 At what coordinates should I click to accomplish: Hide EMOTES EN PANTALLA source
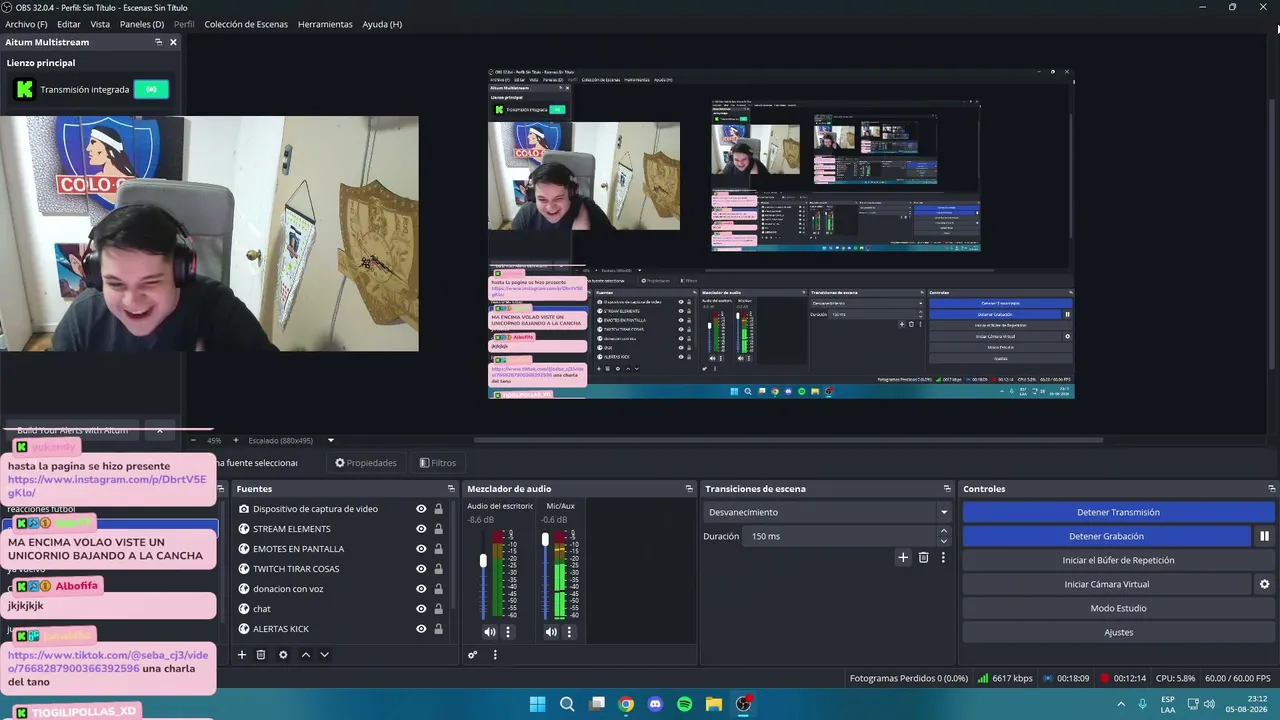[421, 549]
